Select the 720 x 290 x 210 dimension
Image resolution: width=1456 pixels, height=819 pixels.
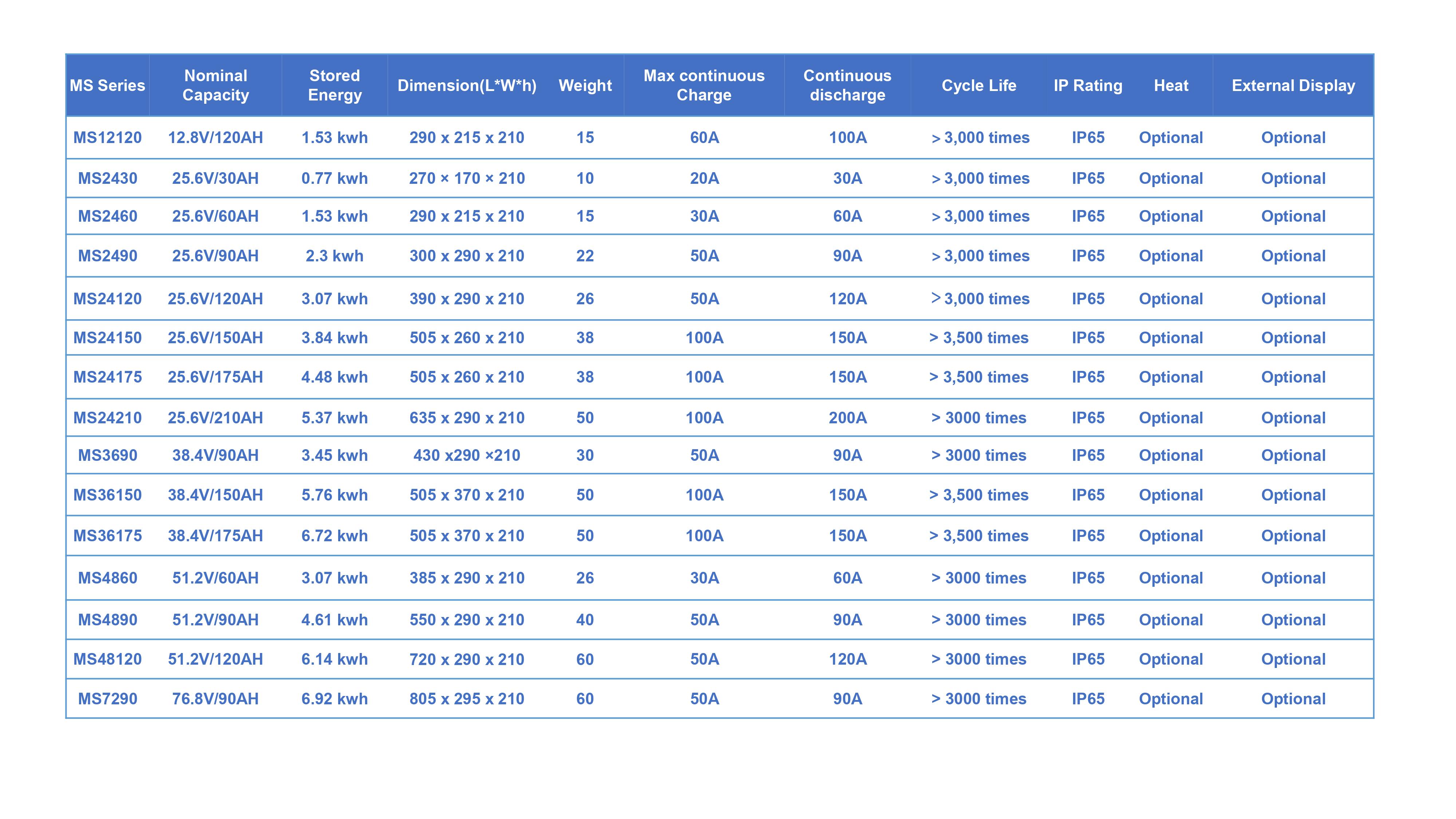(x=467, y=659)
